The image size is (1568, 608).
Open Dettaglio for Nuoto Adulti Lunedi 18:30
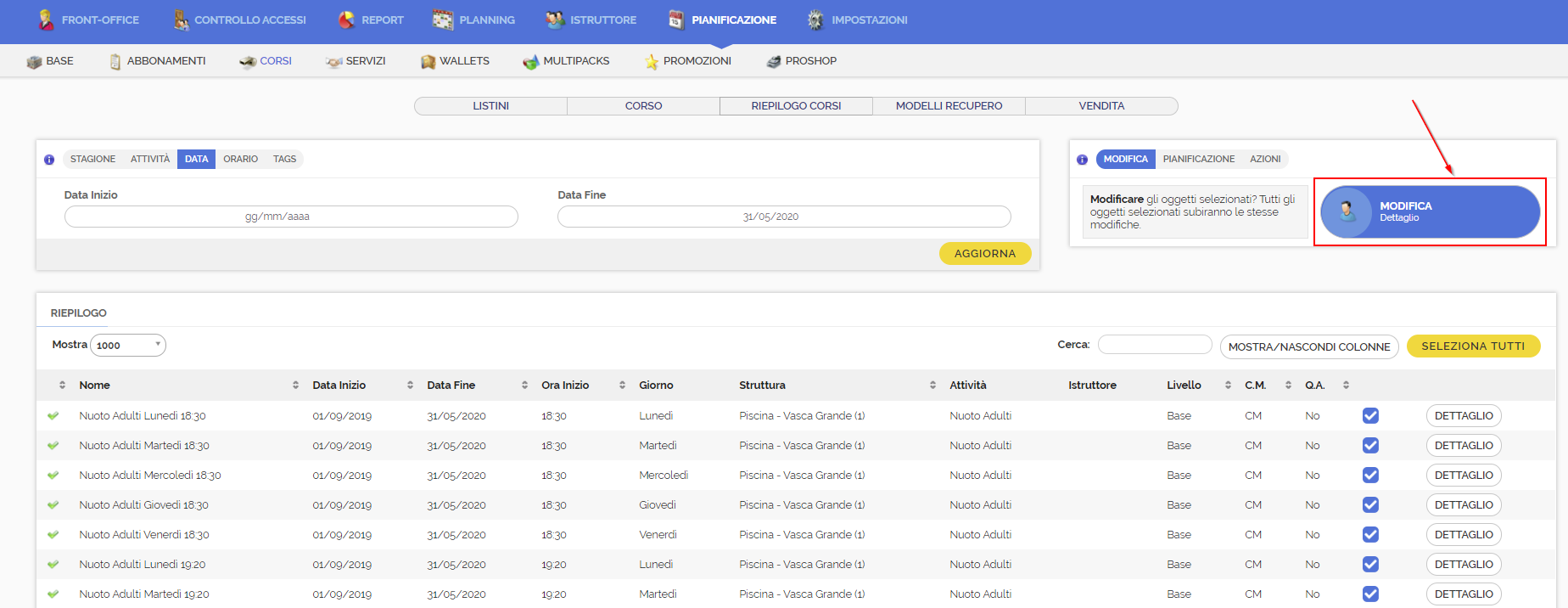click(1464, 416)
